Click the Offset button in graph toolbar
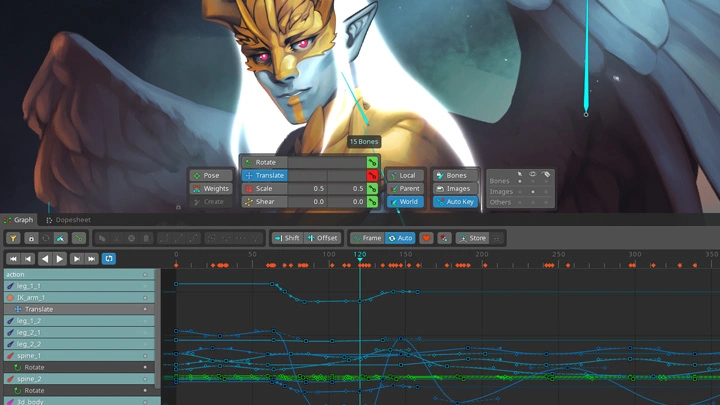 coord(322,238)
